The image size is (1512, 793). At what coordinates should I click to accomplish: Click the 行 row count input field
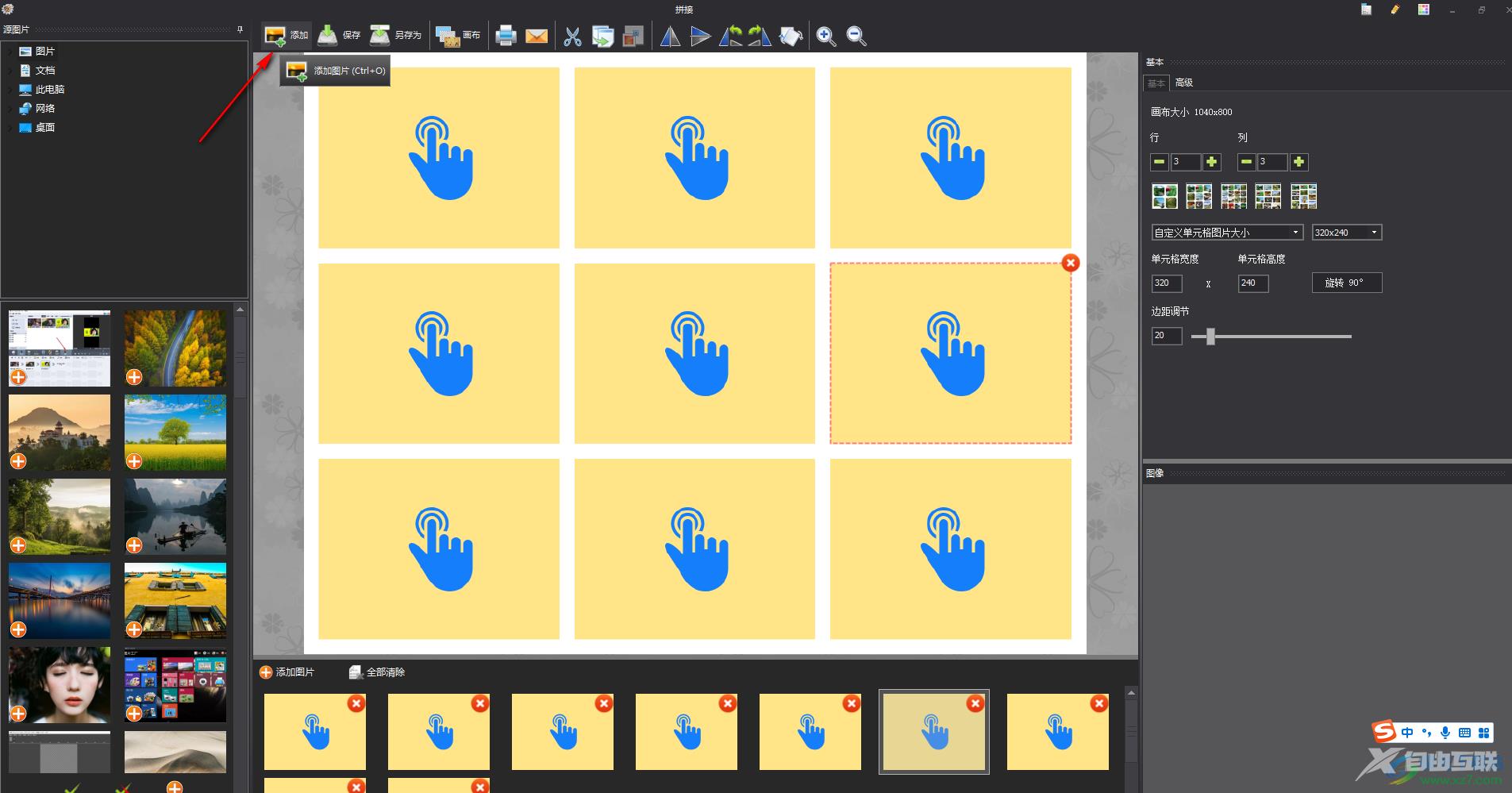tap(1186, 162)
